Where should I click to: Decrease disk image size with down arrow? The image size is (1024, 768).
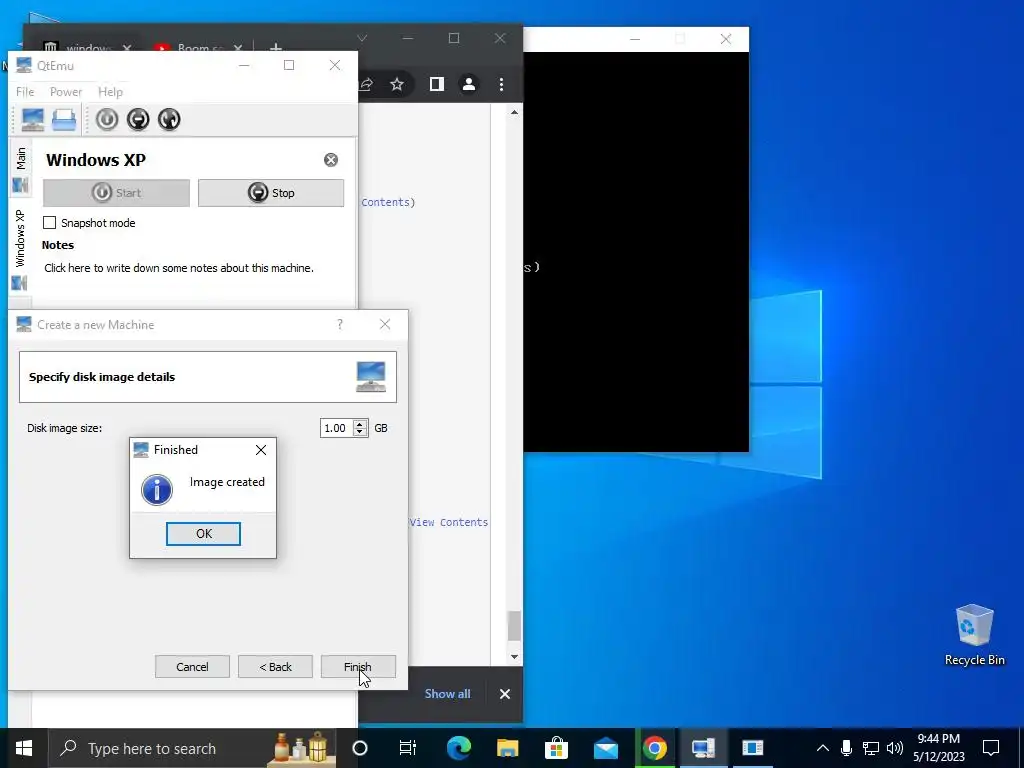[x=360, y=432]
